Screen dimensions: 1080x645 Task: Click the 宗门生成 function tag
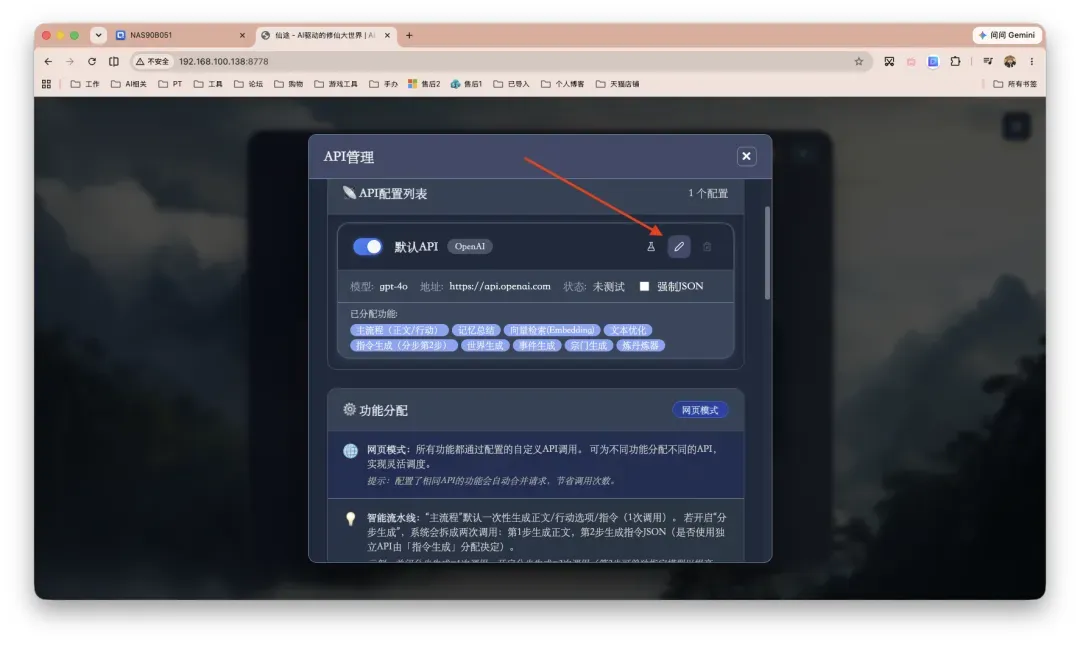(x=588, y=345)
